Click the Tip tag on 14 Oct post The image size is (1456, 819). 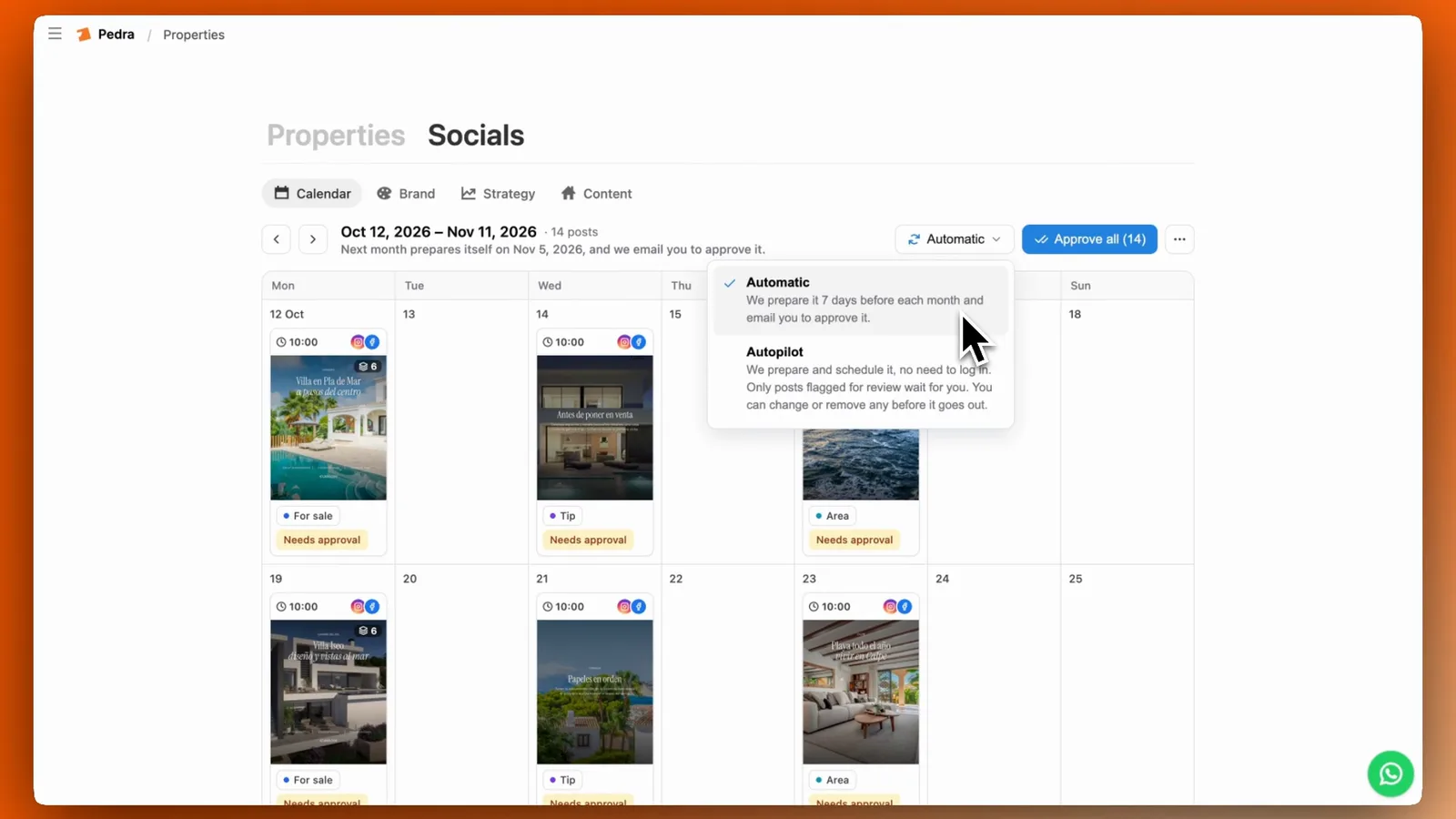pos(562,516)
